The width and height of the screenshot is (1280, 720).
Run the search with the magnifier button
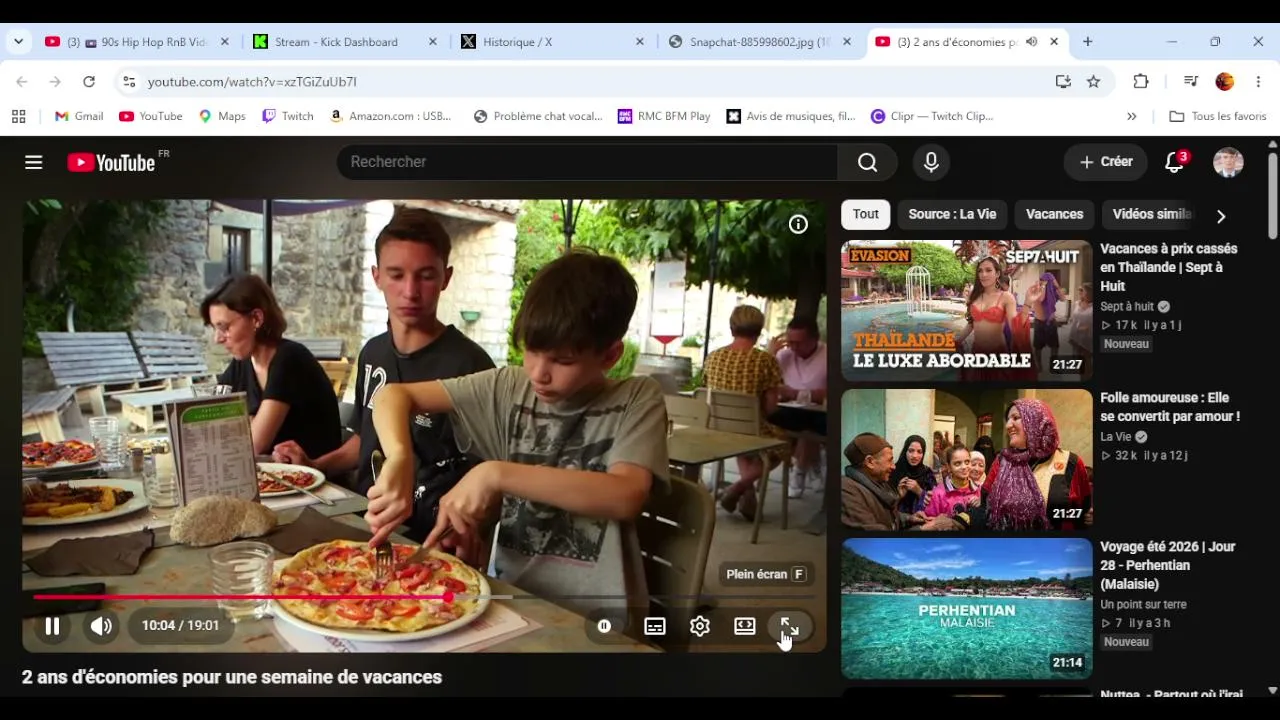[x=867, y=162]
